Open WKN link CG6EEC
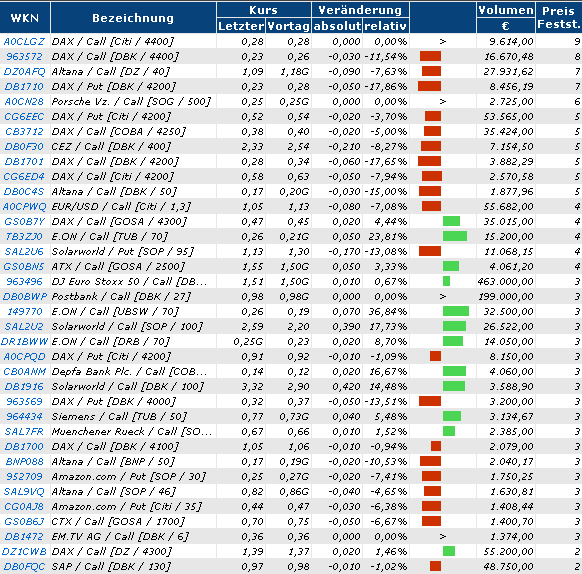 point(24,117)
